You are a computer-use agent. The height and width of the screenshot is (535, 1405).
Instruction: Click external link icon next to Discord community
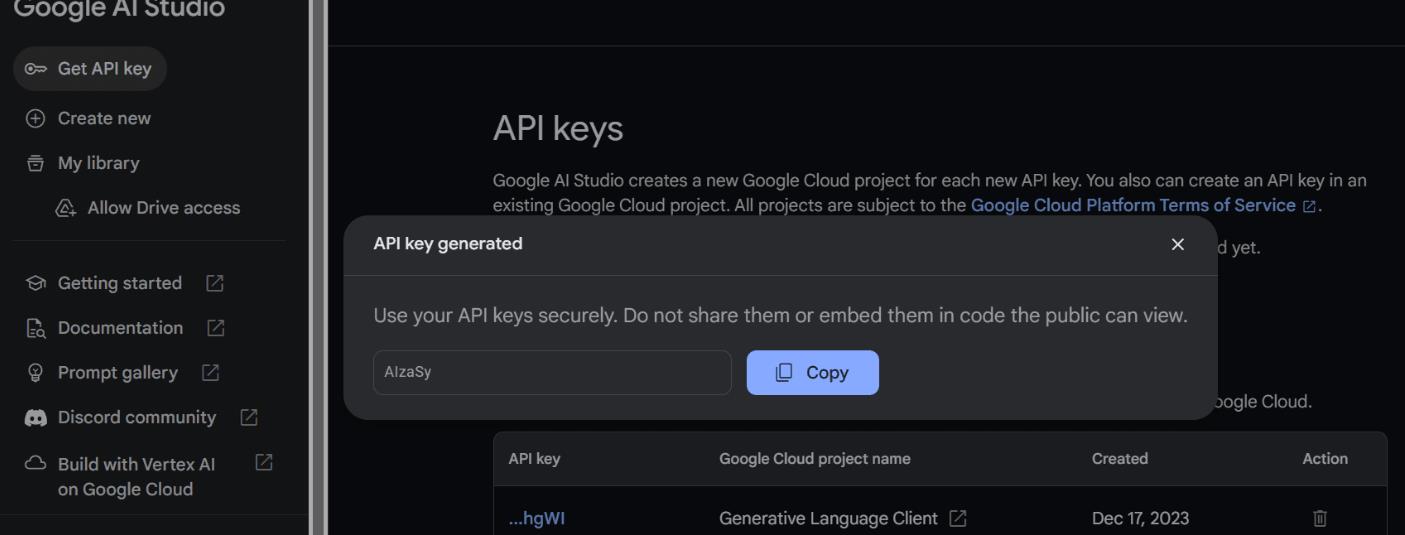coord(249,417)
